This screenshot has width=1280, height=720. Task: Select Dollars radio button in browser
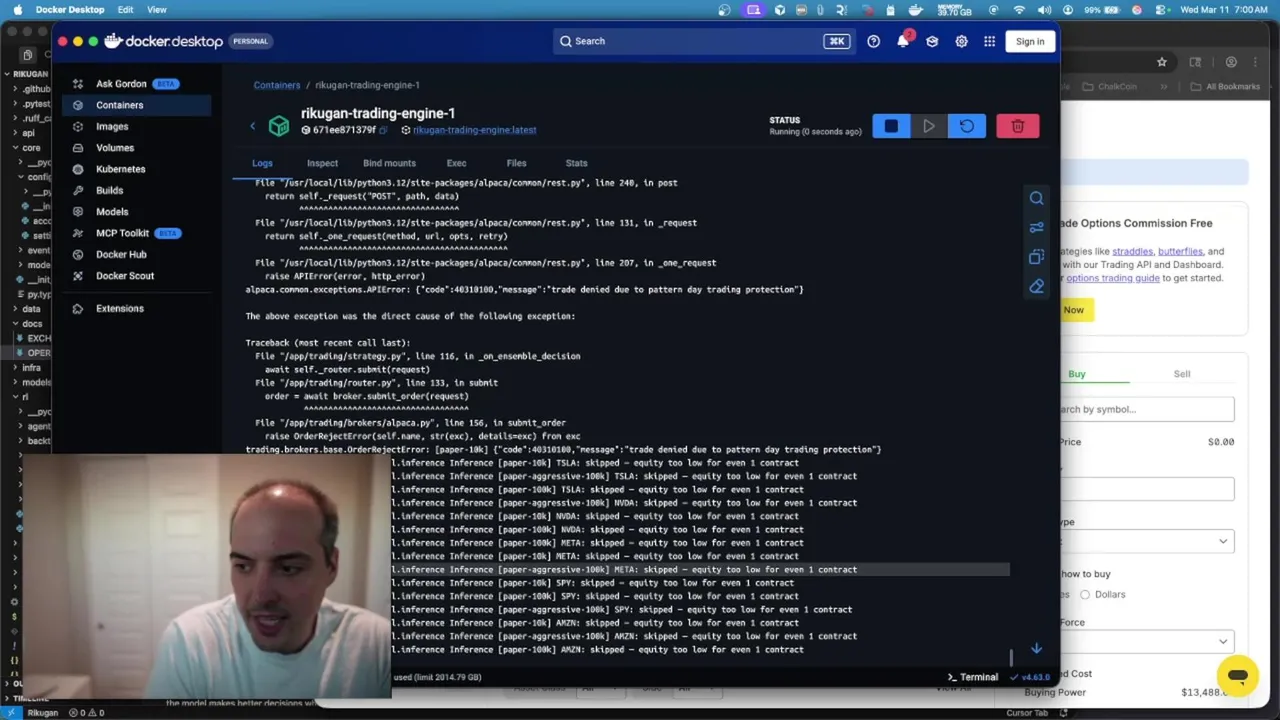tap(1085, 594)
